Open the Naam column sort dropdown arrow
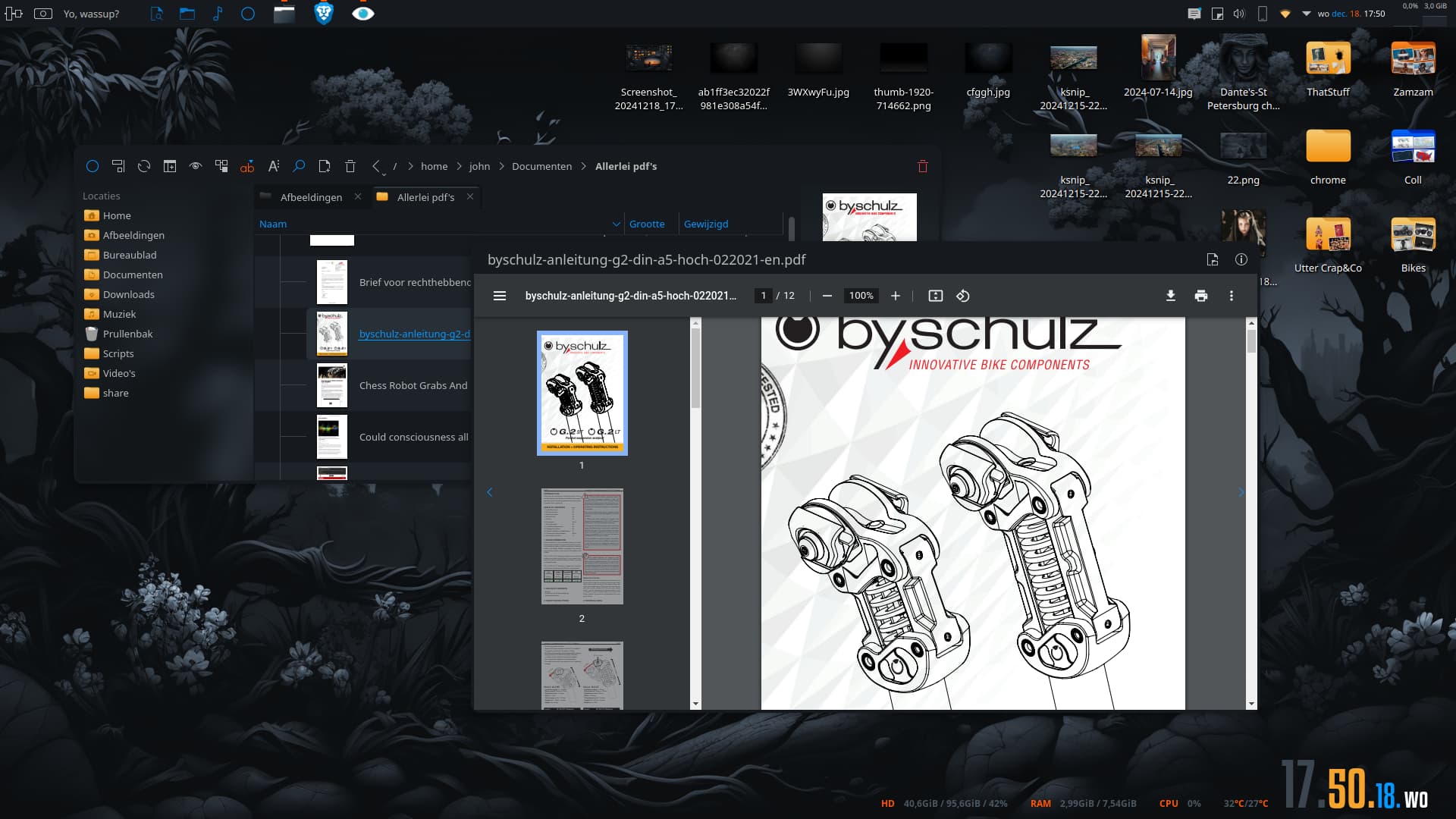This screenshot has width=1456, height=819. click(616, 224)
